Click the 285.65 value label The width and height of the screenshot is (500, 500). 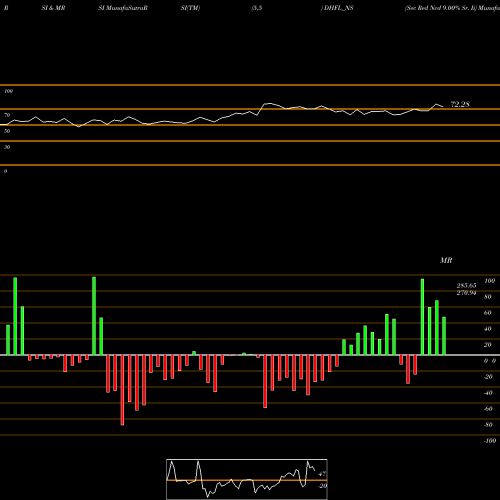click(466, 286)
